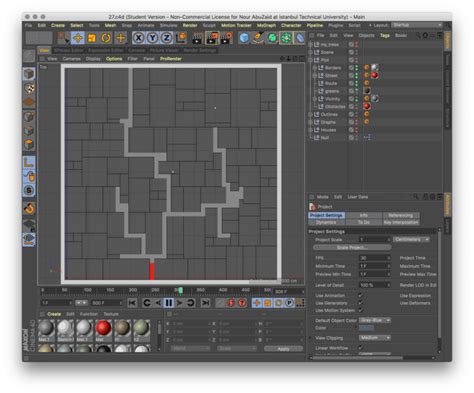Image resolution: width=474 pixels, height=393 pixels.
Task: Open the View Clipping Medium dropdown
Action: click(375, 338)
